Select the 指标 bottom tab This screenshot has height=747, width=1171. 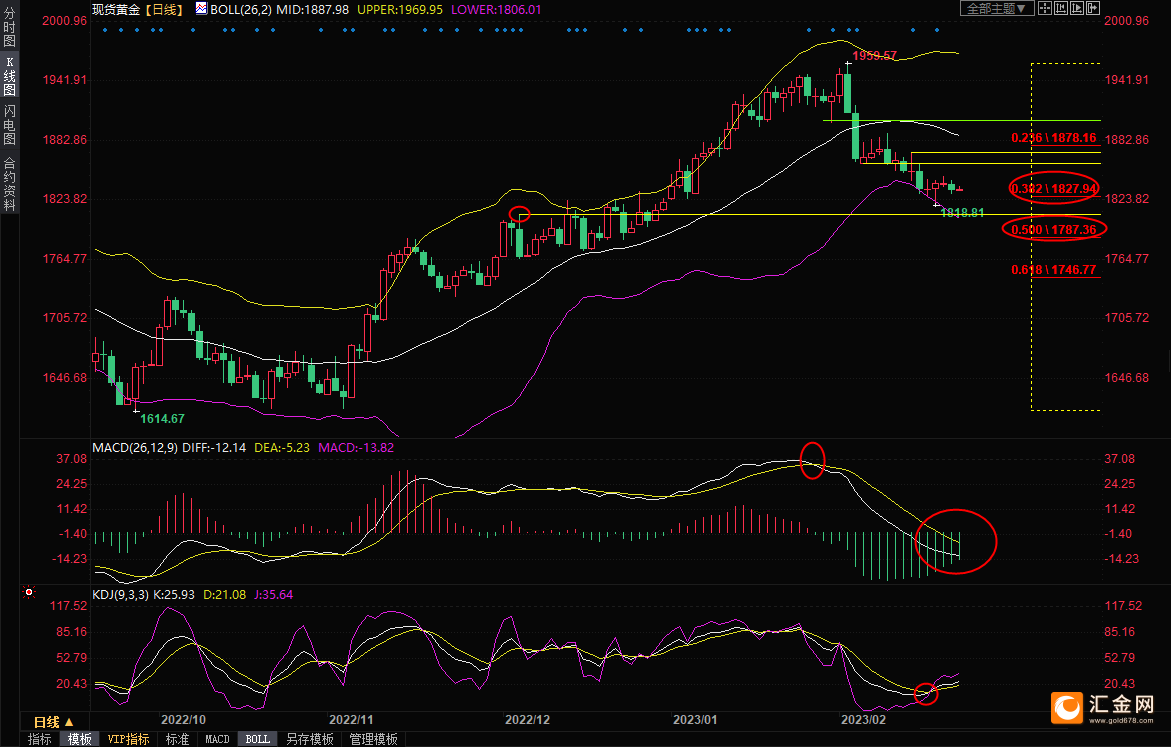[x=39, y=739]
